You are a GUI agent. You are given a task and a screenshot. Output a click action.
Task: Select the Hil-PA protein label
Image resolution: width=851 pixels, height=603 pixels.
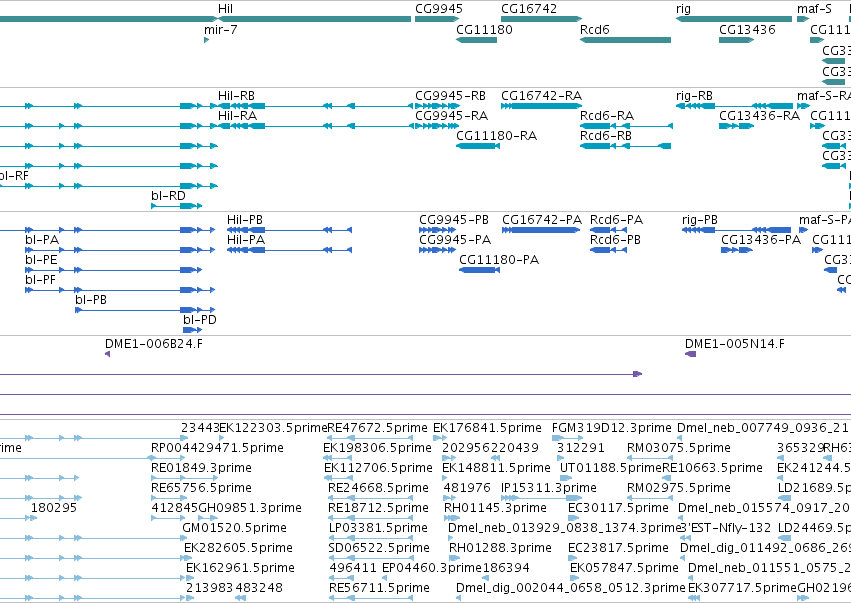[x=246, y=240]
